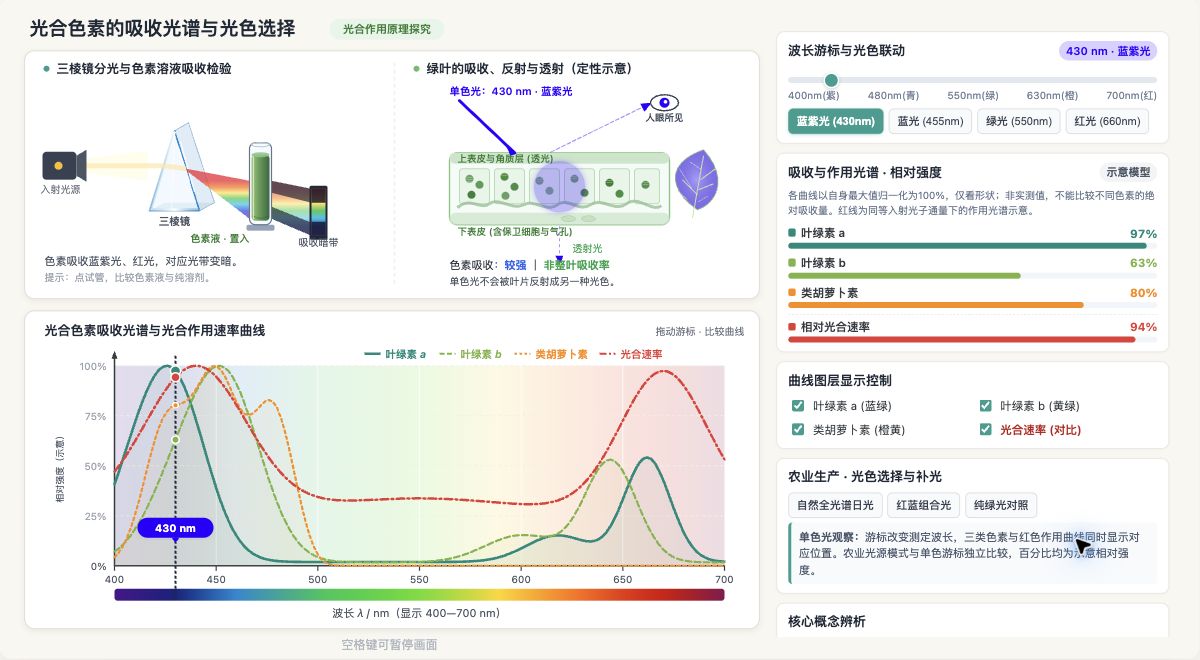Click the 较强 pigment absorption value

click(x=515, y=265)
